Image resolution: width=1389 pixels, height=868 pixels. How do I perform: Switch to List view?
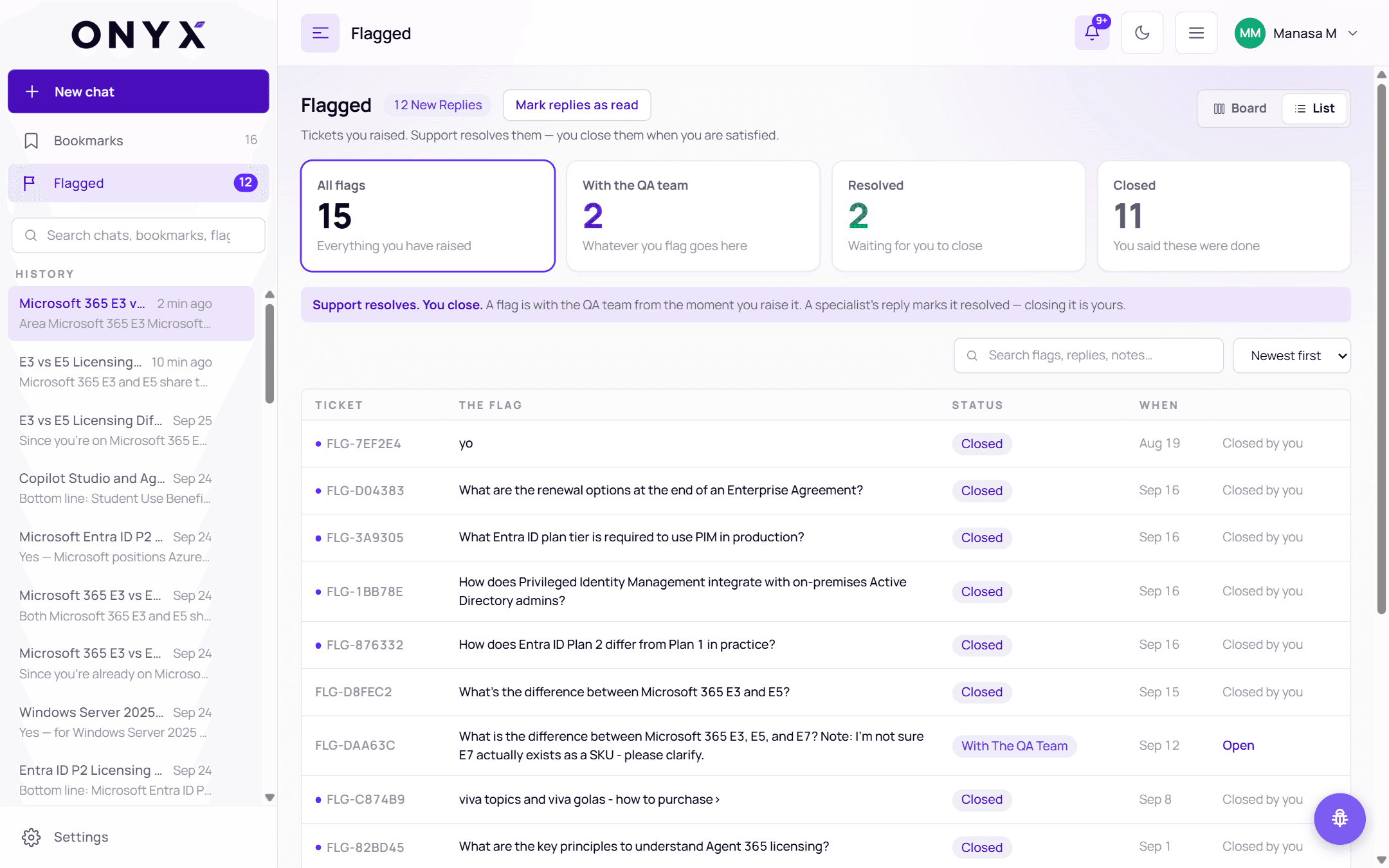pyautogui.click(x=1314, y=108)
